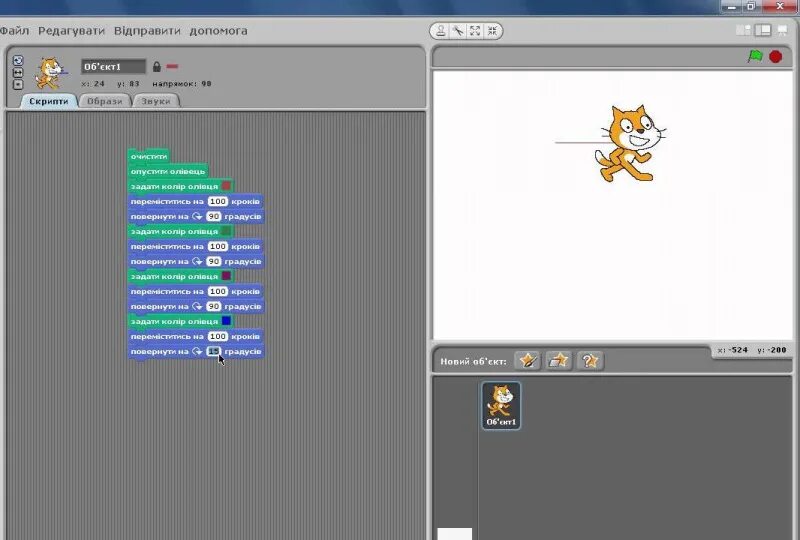Screen dimensions: 800x540
Task: Open the green pen color swatch
Action: point(227,231)
